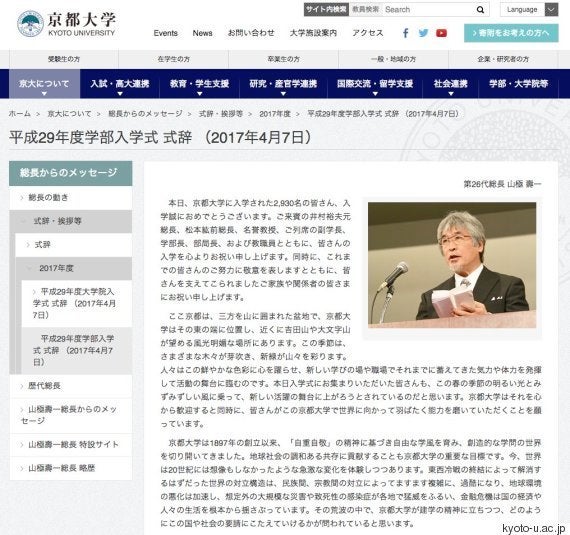Image resolution: width=570 pixels, height=535 pixels.
Task: Open 山極壽一総長からのメッセージ sidebar link
Action: click(x=71, y=415)
